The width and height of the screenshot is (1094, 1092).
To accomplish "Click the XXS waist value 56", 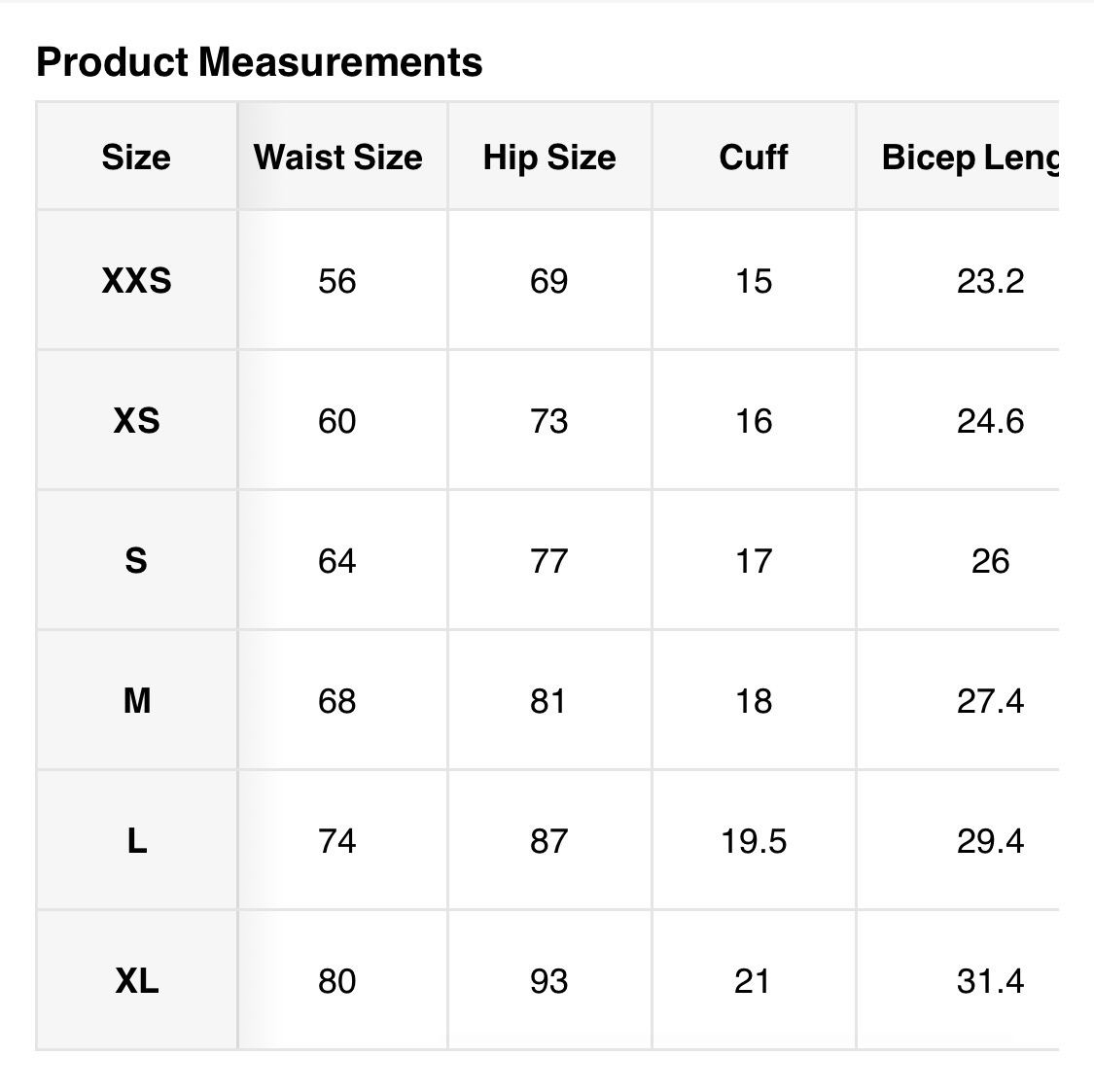I will (x=337, y=281).
